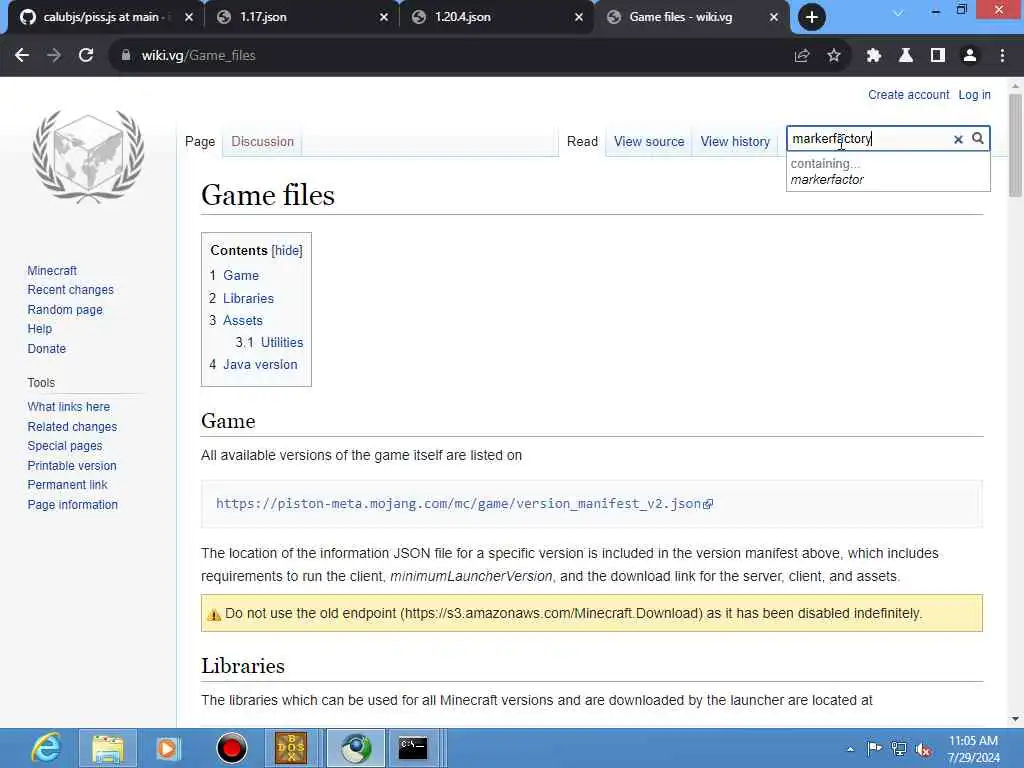Open Internet Explorer from taskbar
This screenshot has height=768, width=1024.
click(x=46, y=748)
